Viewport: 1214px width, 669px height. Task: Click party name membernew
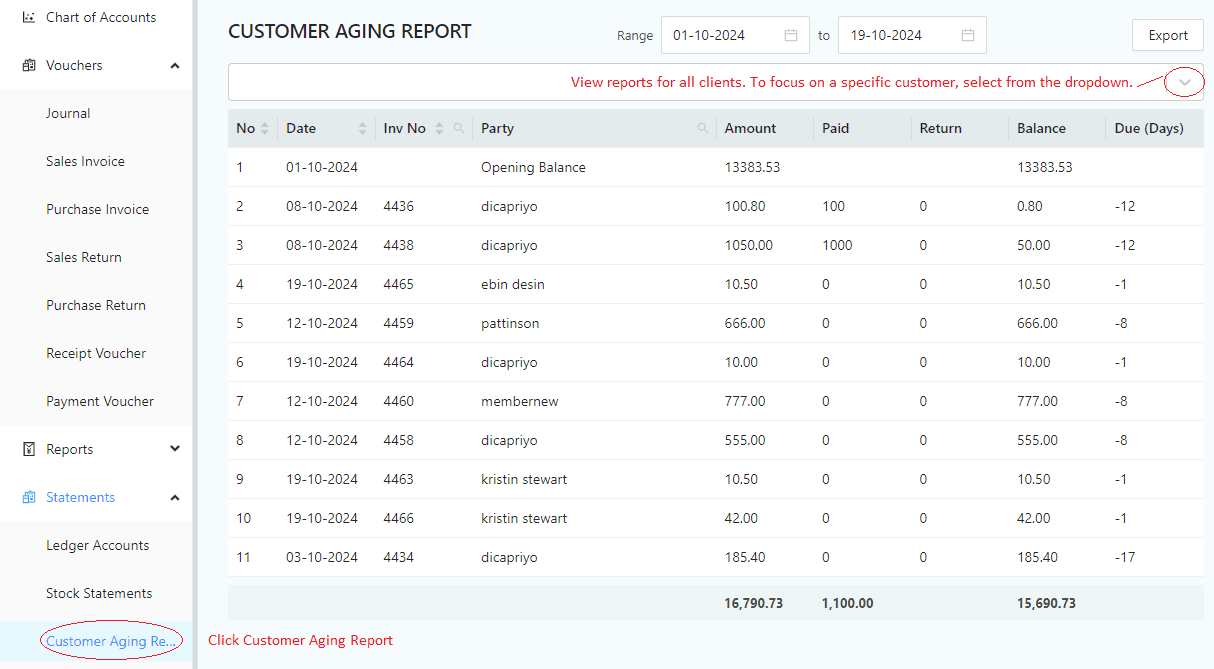click(520, 401)
